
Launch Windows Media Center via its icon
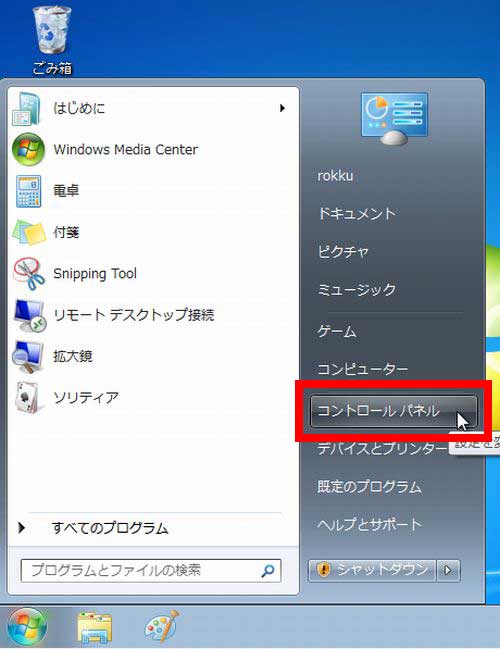(x=28, y=149)
